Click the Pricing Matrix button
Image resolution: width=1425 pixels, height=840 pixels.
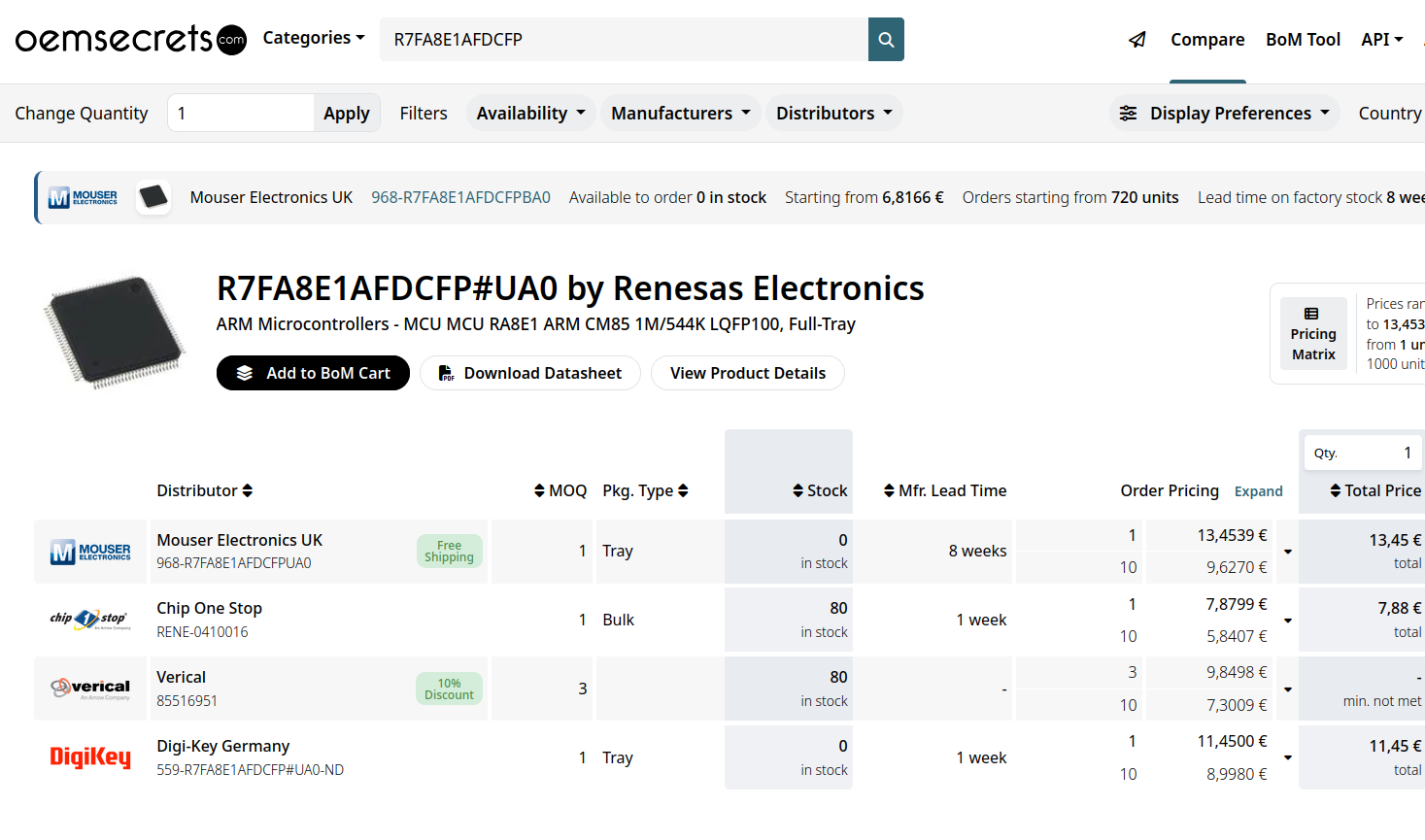pyautogui.click(x=1313, y=334)
